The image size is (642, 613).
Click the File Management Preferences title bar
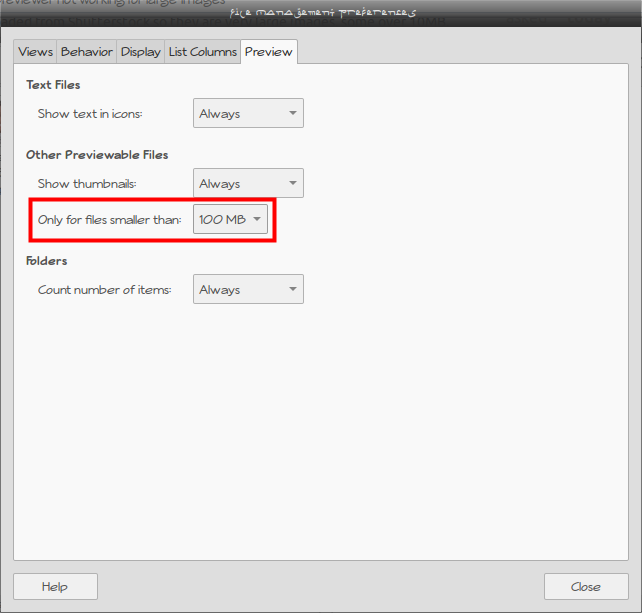tap(322, 12)
